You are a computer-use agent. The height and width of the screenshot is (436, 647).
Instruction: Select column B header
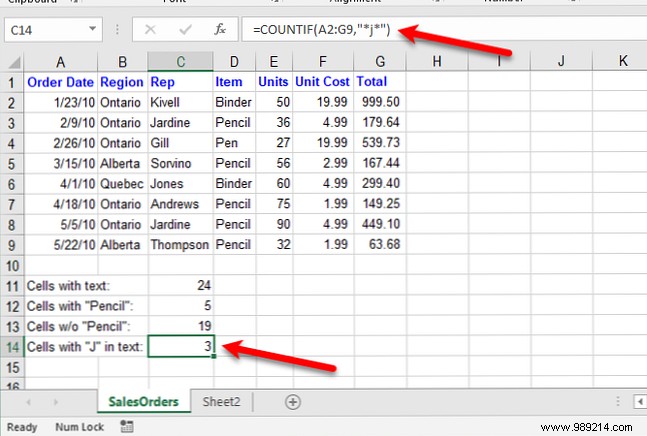click(x=123, y=62)
